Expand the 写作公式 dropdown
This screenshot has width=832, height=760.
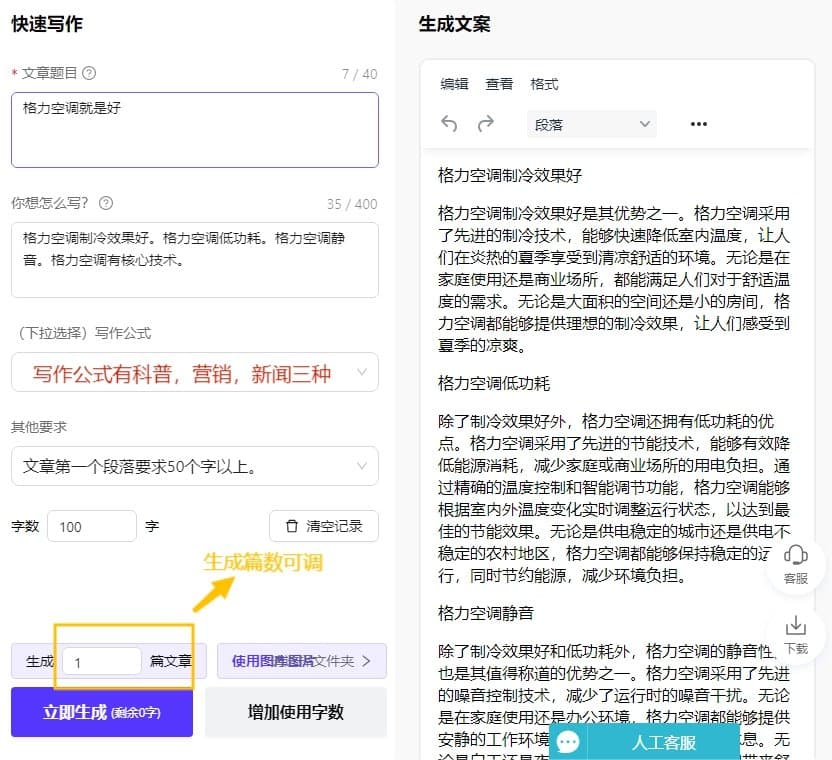click(195, 373)
